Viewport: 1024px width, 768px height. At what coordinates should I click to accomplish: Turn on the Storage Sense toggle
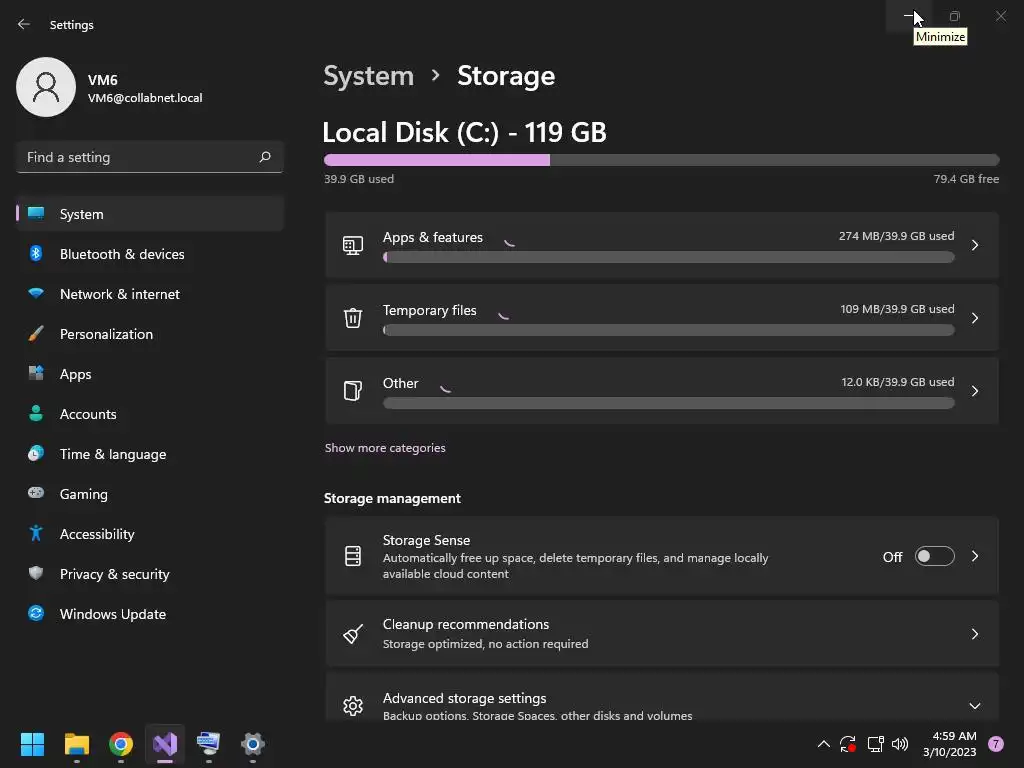click(934, 557)
